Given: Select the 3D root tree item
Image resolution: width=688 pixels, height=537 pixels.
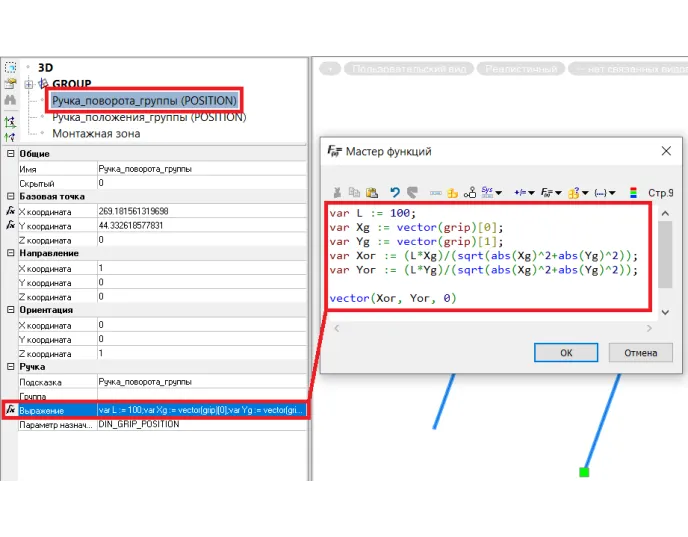Looking at the screenshot, I should pyautogui.click(x=45, y=68).
